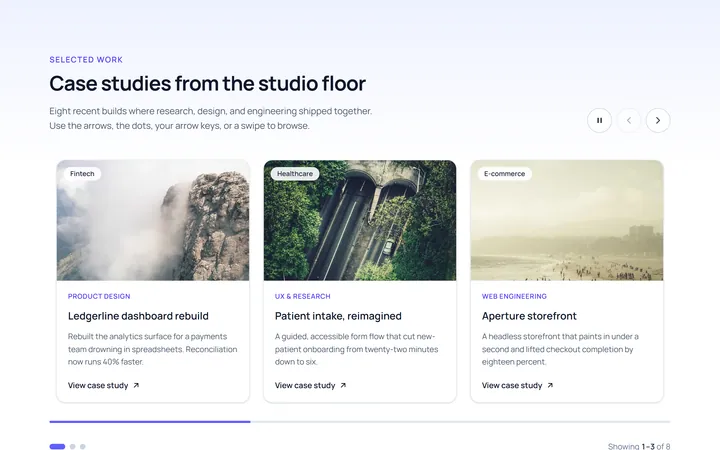Click the Aperture storefront description text

(x=560, y=349)
